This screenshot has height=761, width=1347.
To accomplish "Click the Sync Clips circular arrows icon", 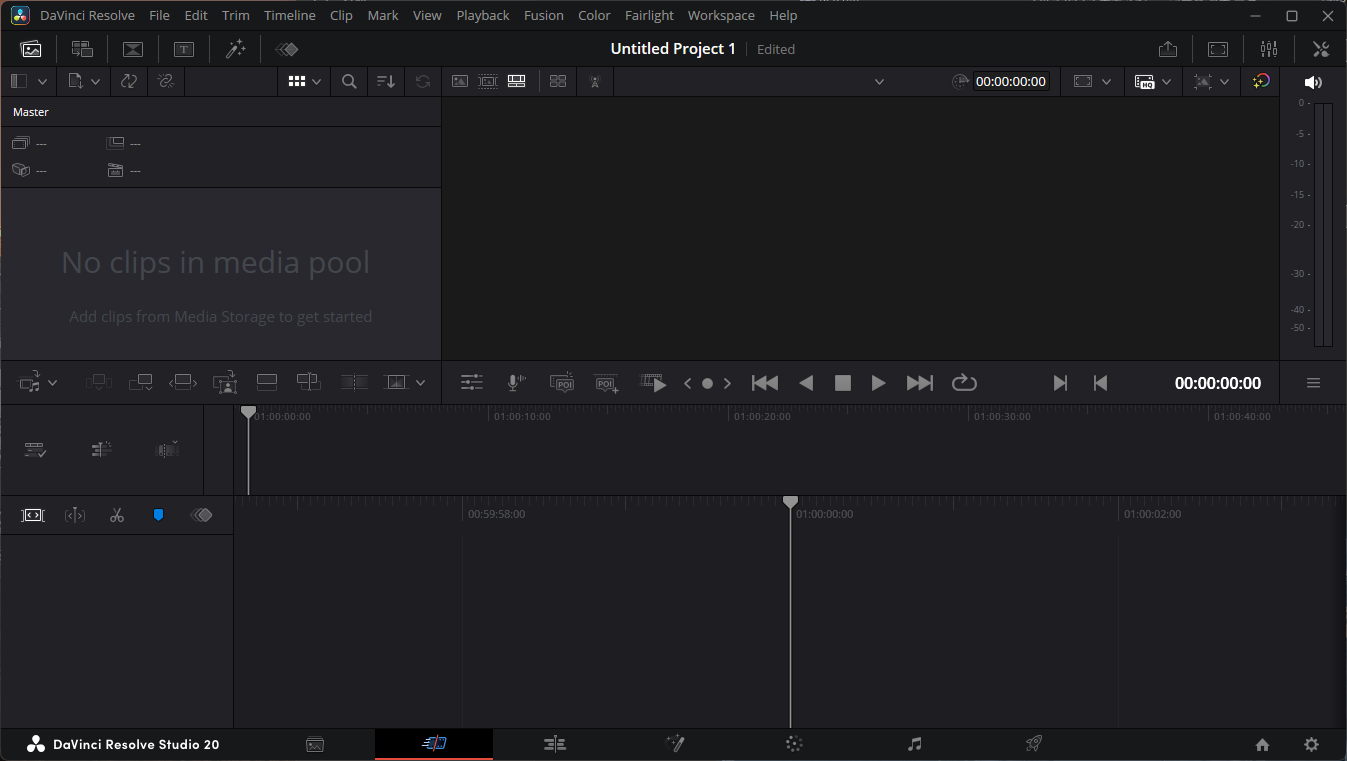I will click(x=129, y=82).
